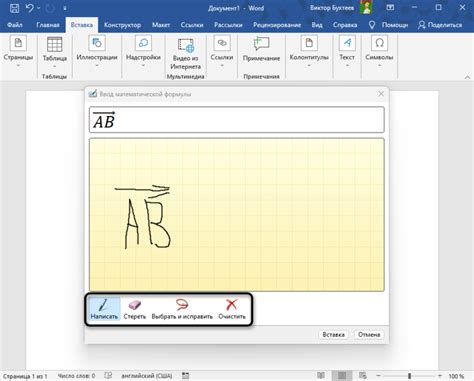Switch to Read Mode view
This screenshot has width=474, height=381.
click(x=321, y=376)
